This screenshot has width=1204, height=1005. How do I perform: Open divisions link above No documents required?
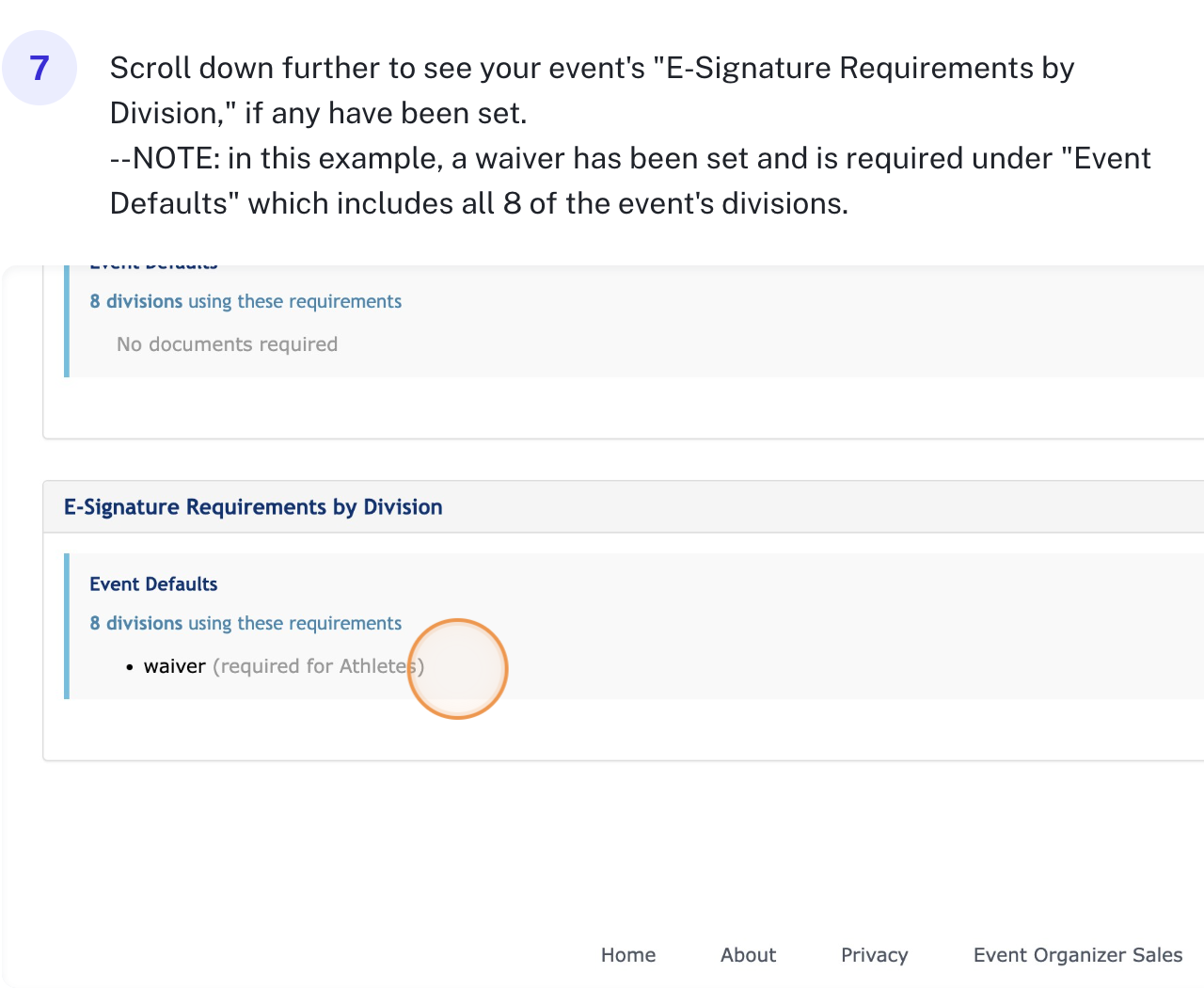click(x=246, y=301)
